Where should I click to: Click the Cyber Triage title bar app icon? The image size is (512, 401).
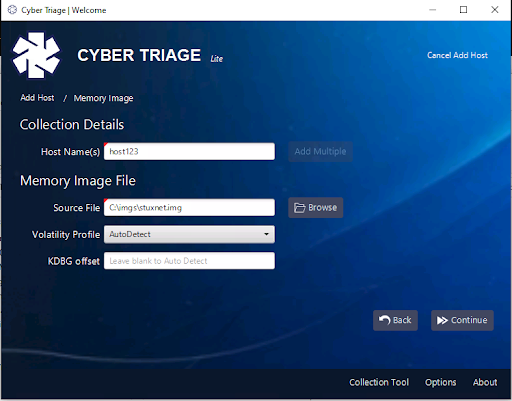click(12, 10)
